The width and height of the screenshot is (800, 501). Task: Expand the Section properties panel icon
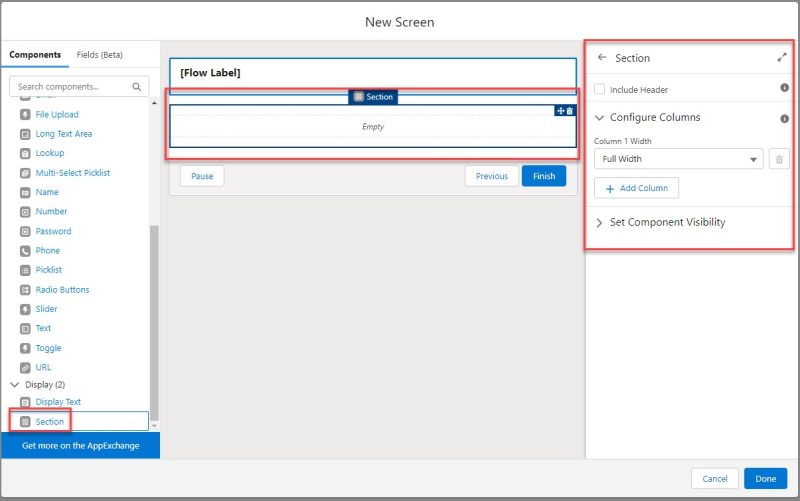[782, 58]
